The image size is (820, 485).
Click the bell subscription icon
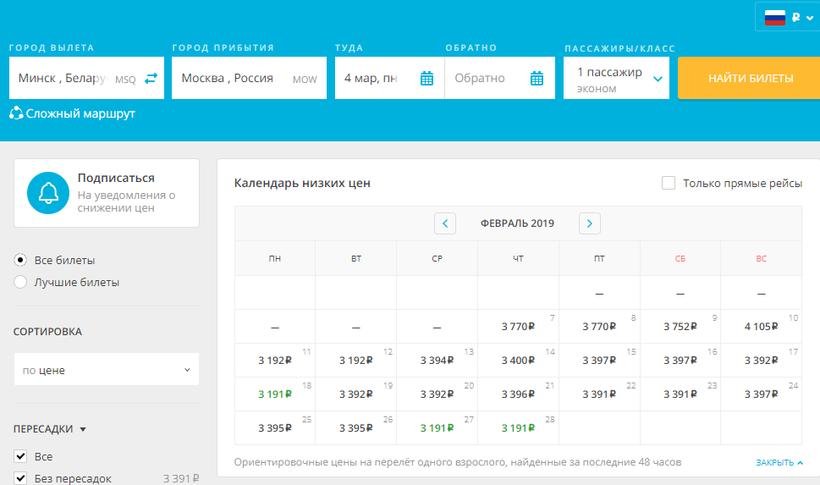(x=47, y=193)
